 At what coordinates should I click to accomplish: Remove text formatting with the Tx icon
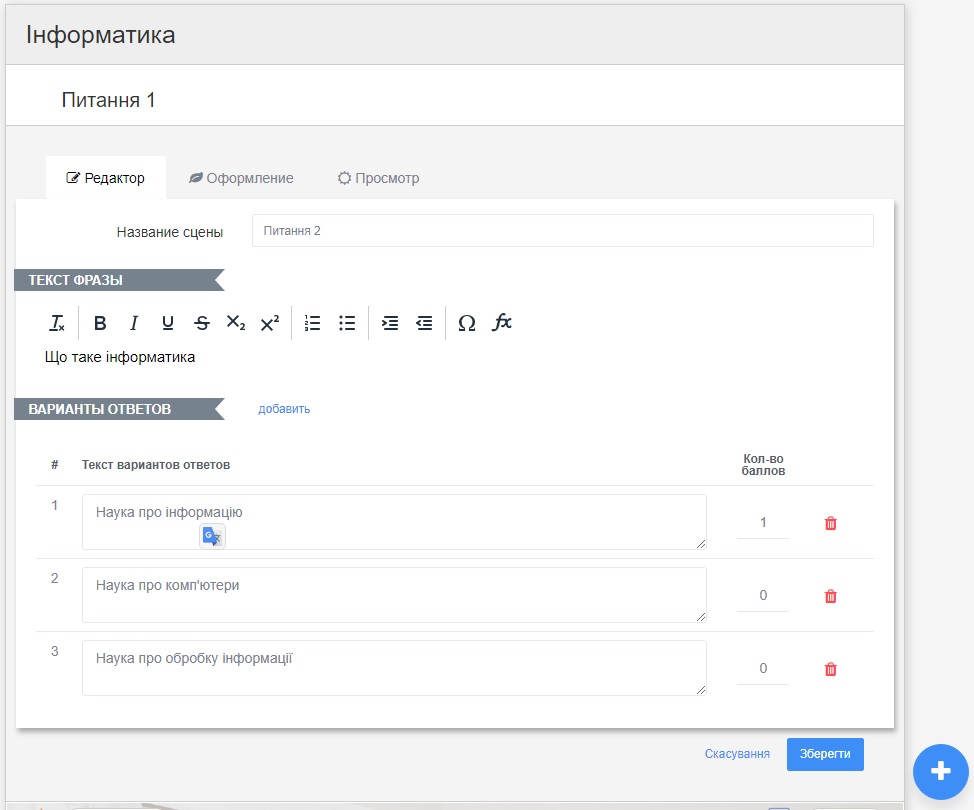[x=57, y=322]
